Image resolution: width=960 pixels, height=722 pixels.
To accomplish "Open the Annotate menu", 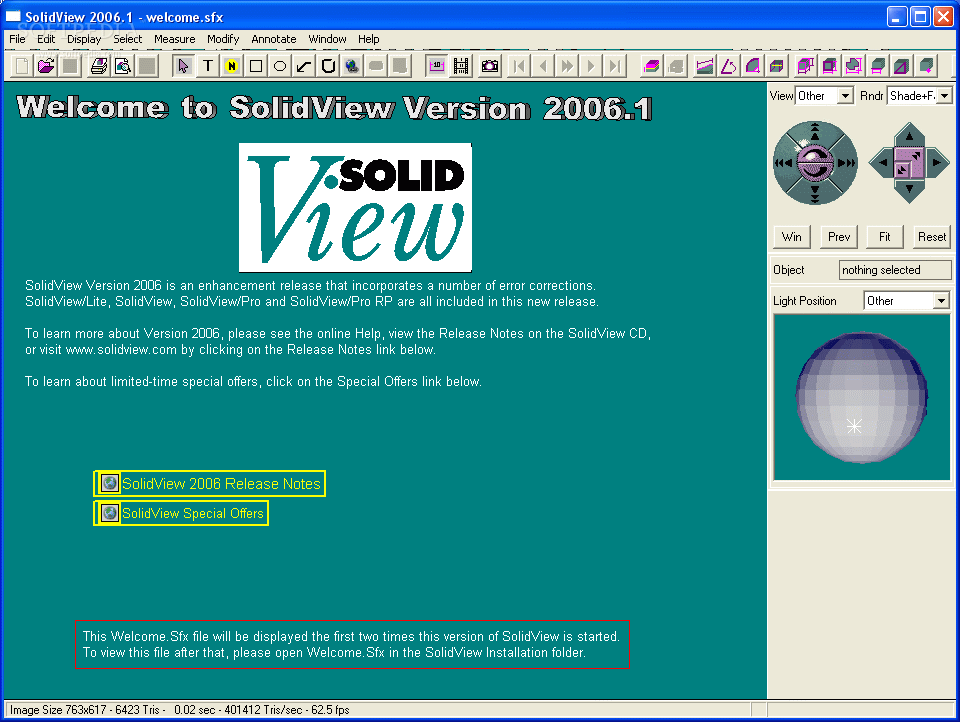I will pos(274,39).
